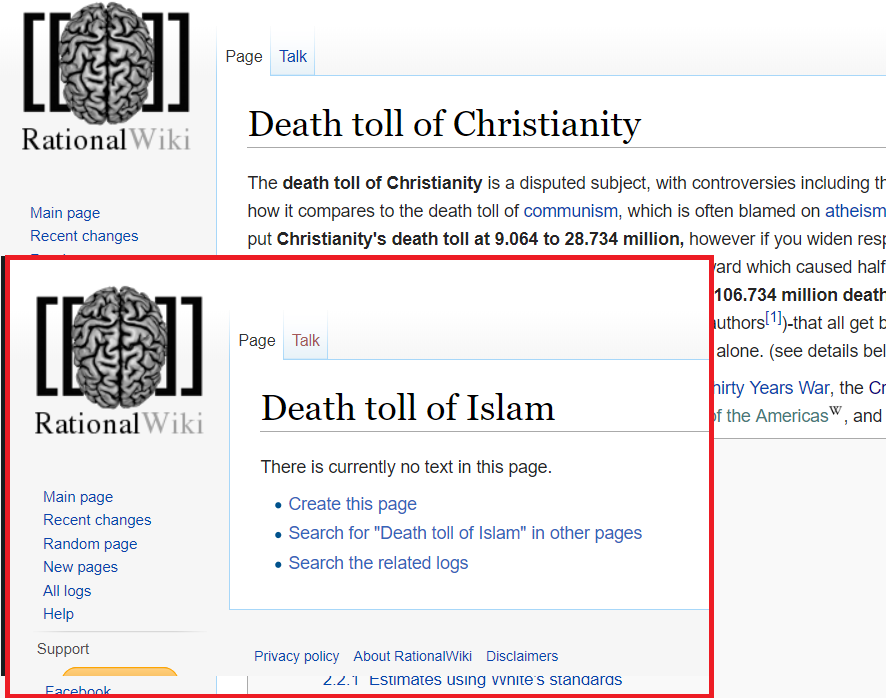Open Main page link in the Christianity page sidebar

tap(65, 213)
